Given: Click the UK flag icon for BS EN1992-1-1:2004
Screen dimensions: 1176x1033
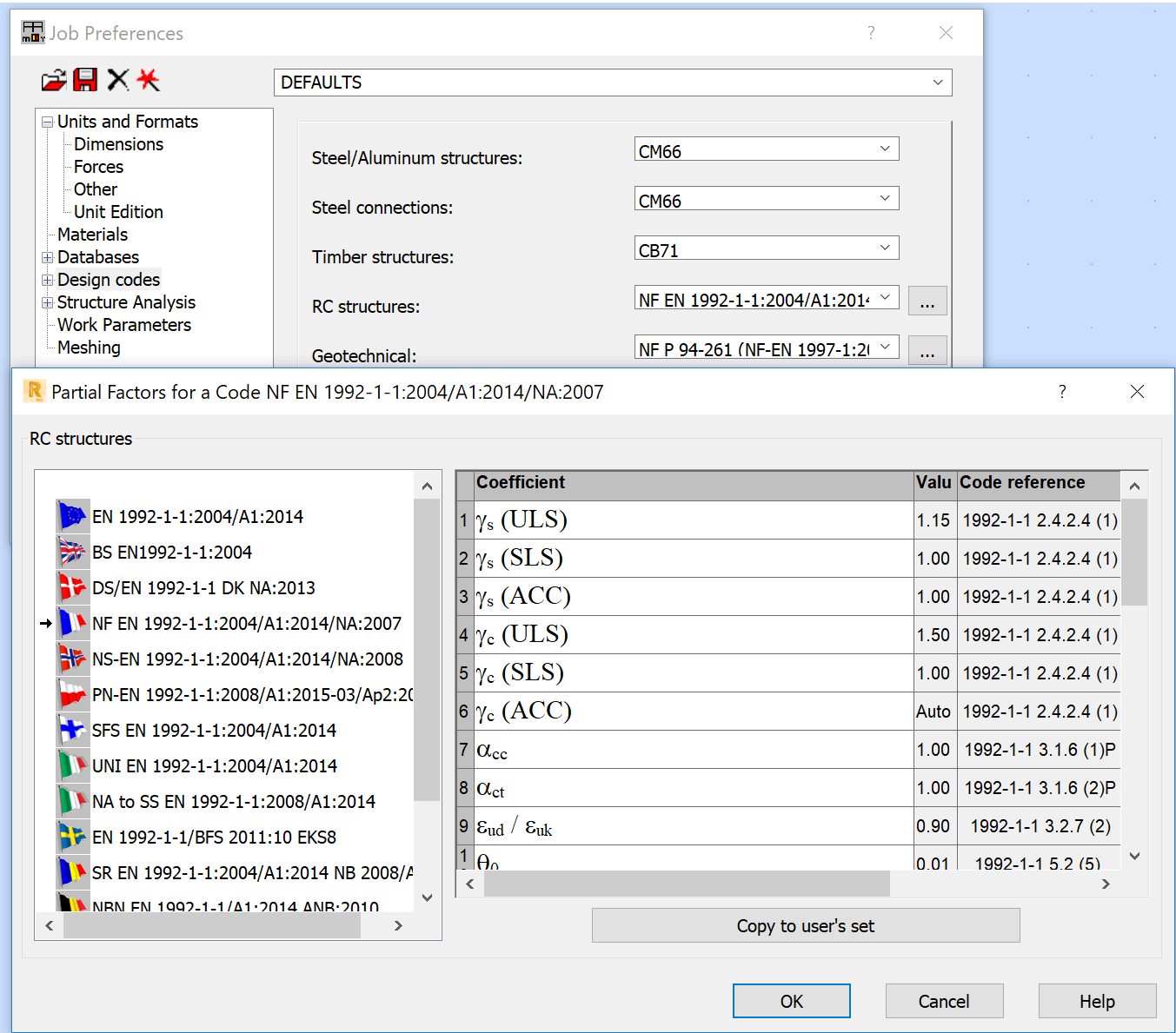Looking at the screenshot, I should pos(73,552).
